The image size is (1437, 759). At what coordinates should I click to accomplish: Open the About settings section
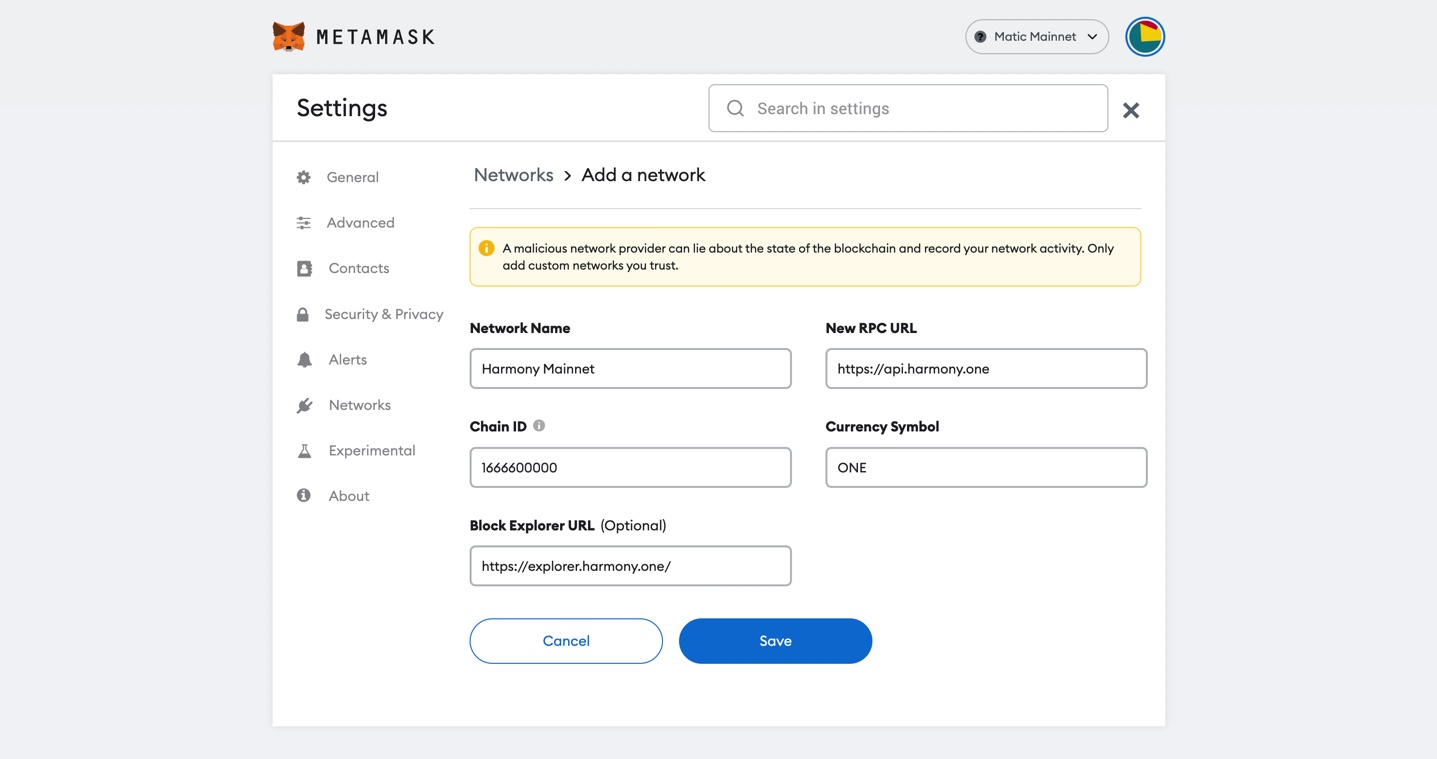pyautogui.click(x=348, y=496)
